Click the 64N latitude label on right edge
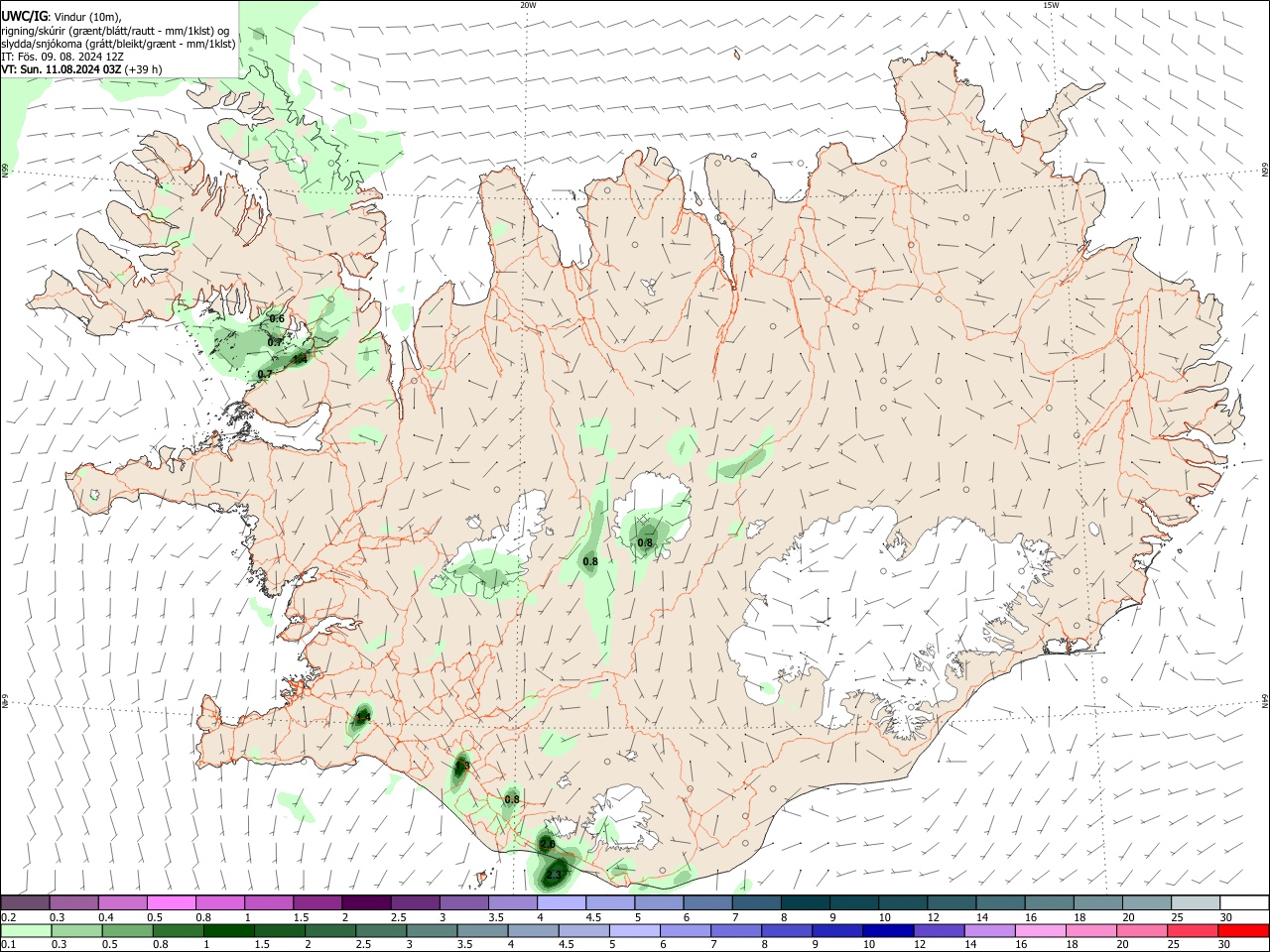Image resolution: width=1270 pixels, height=952 pixels. (x=1265, y=701)
